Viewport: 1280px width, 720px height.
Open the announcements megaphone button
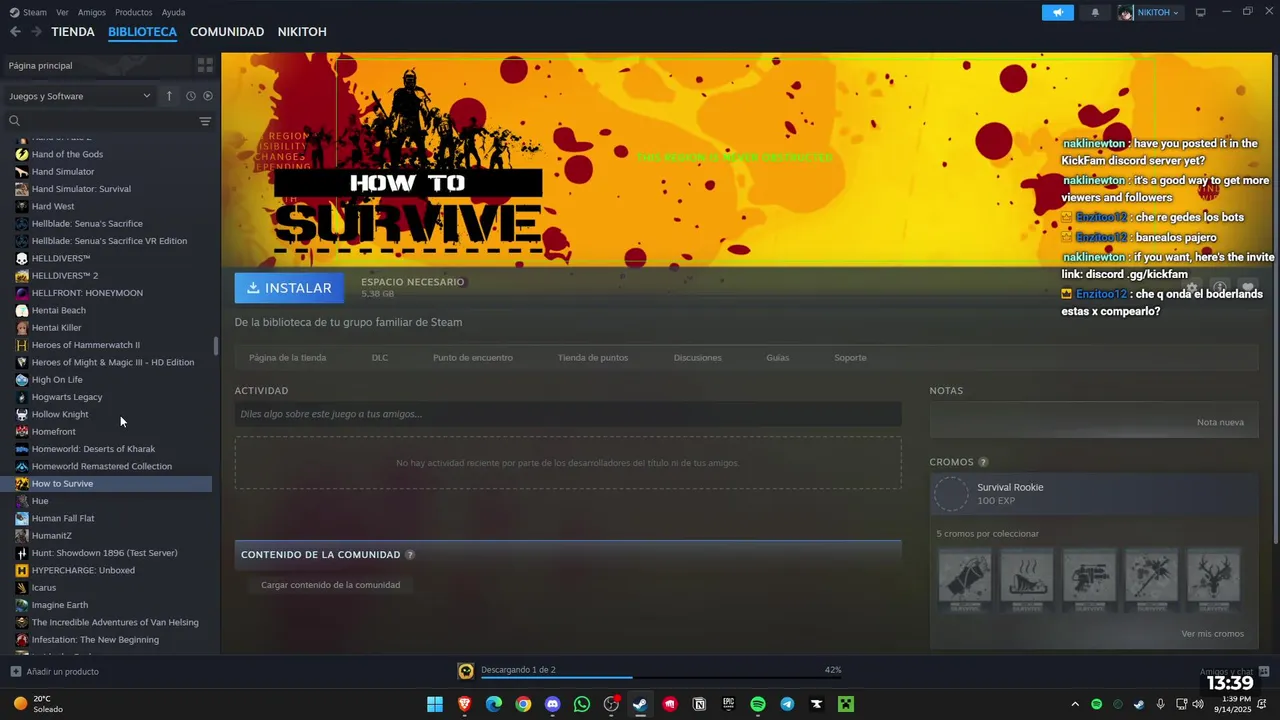(x=1057, y=12)
